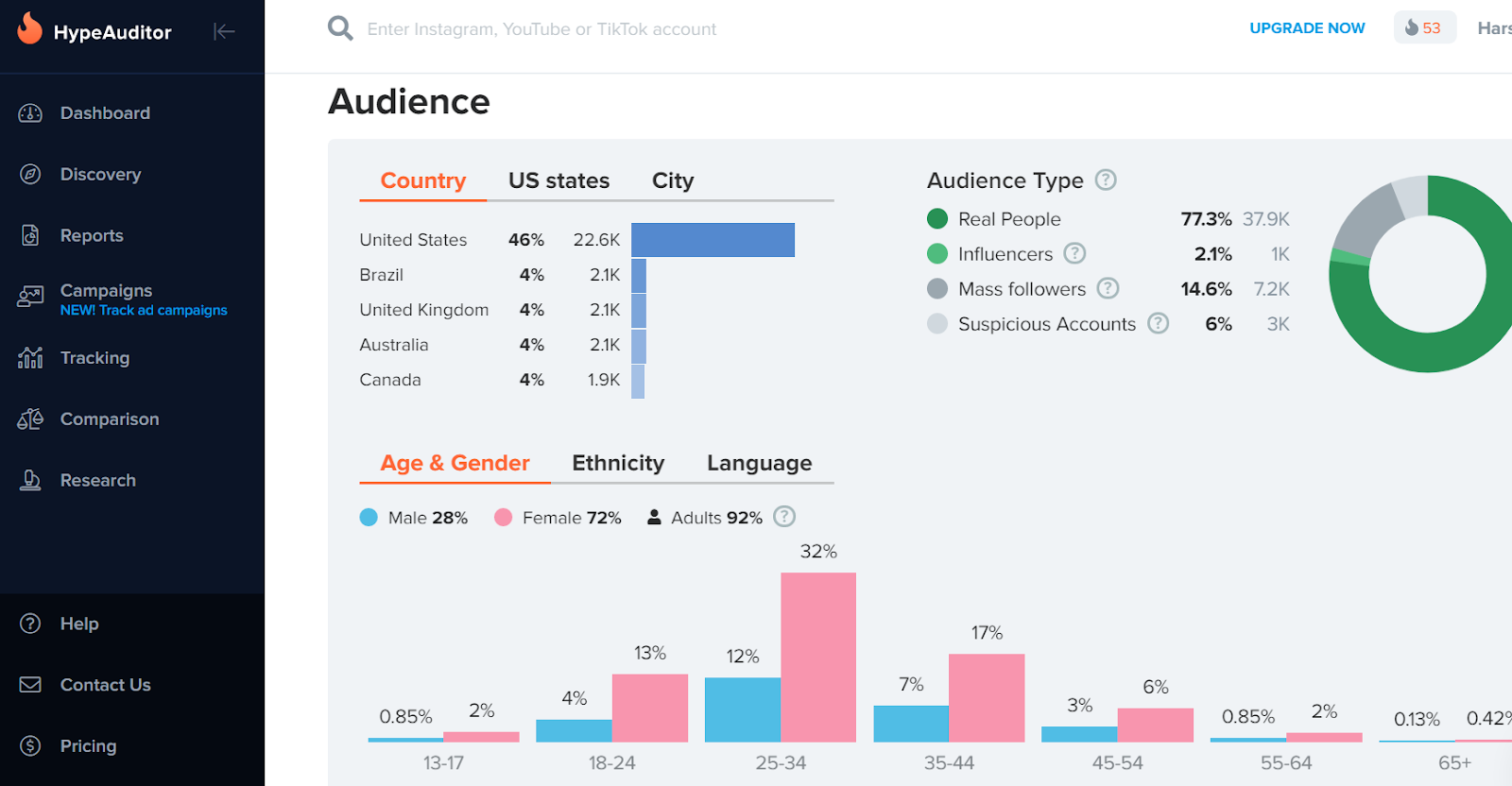Open the Comparison scales icon

tap(30, 419)
